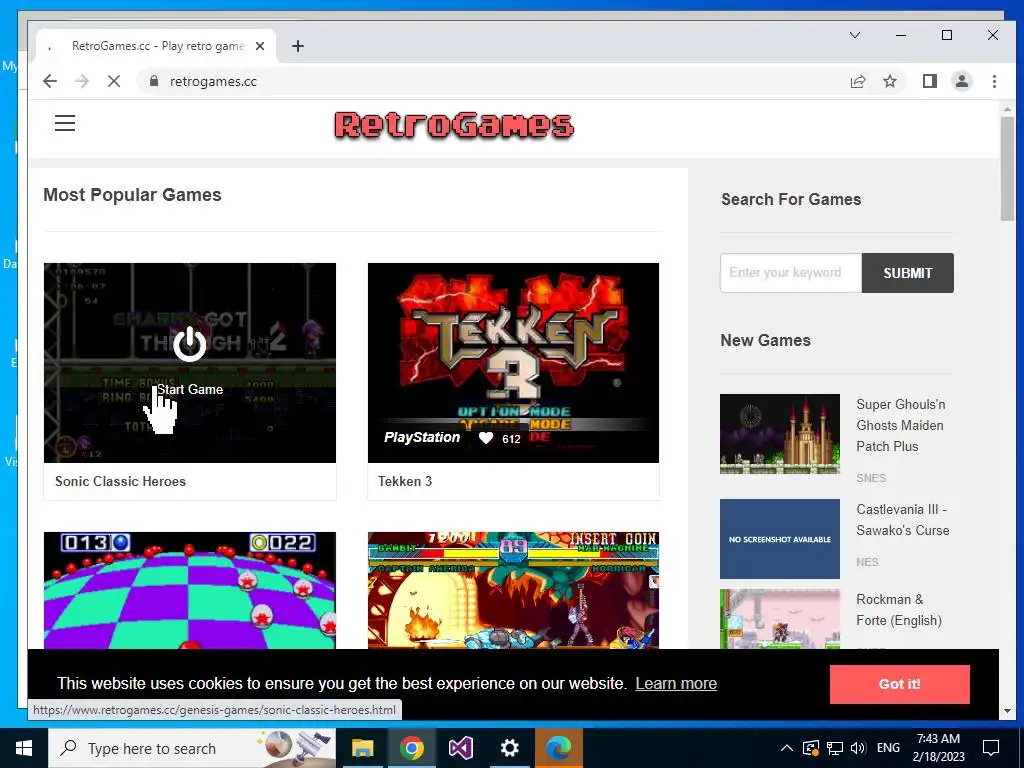This screenshot has height=768, width=1024.
Task: Open the Learn more cookie link
Action: (676, 683)
